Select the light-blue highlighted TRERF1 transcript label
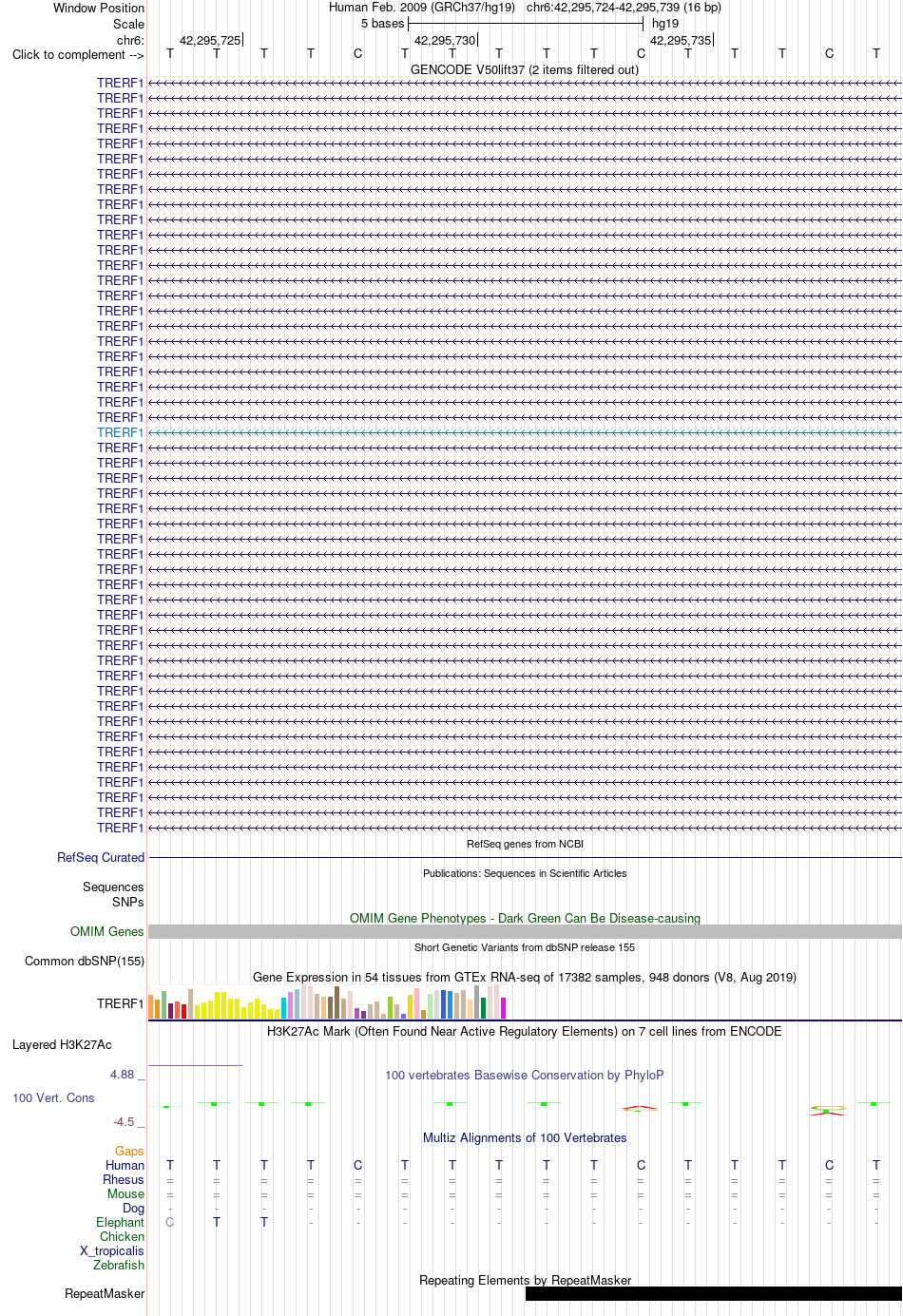Image resolution: width=903 pixels, height=1316 pixels. pos(120,432)
